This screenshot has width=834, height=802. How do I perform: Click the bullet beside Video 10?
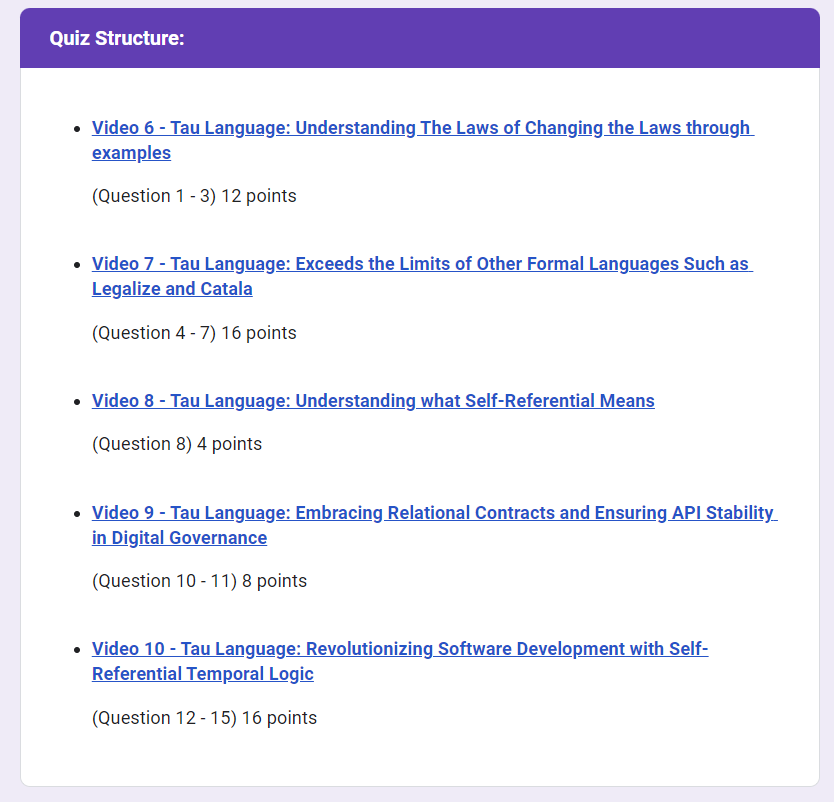click(78, 650)
